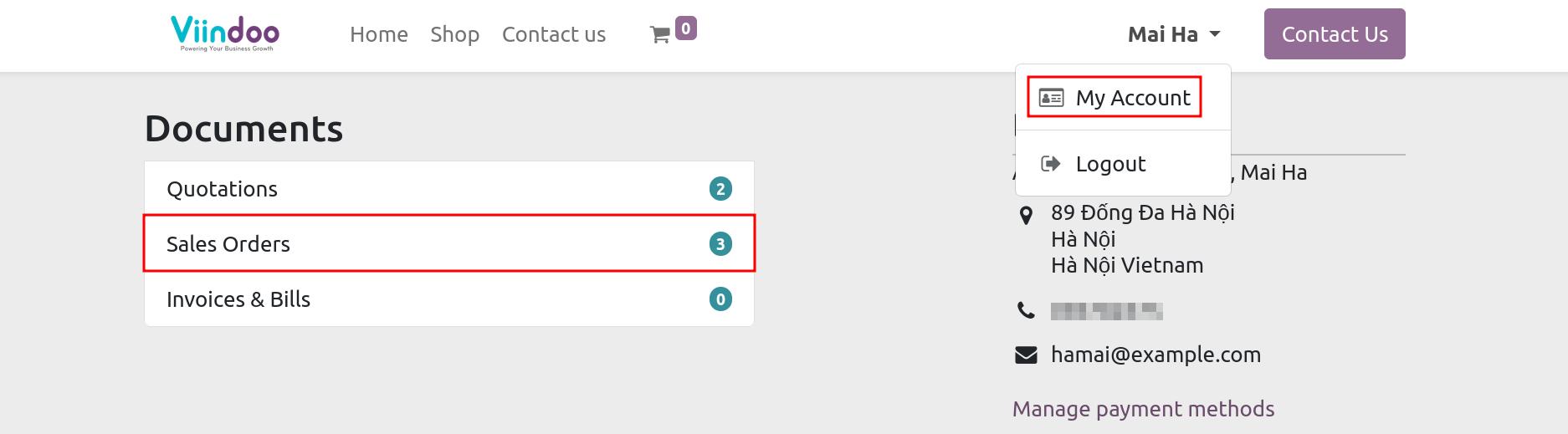Click the email envelope icon
The image size is (1568, 434).
point(1026,355)
